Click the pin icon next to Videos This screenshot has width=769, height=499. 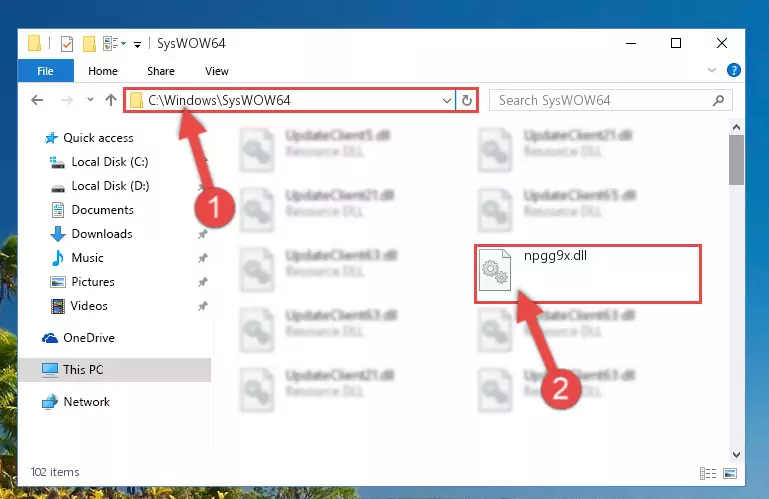point(203,307)
